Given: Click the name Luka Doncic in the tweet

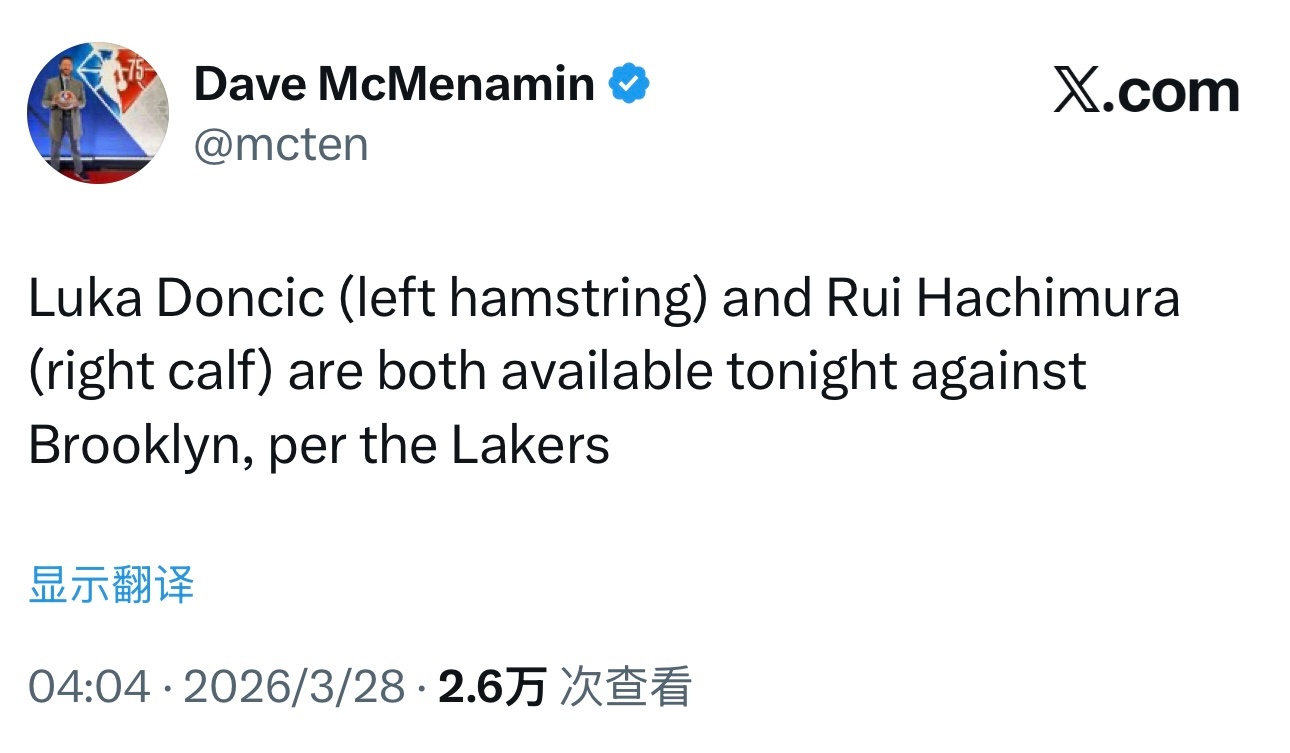Looking at the screenshot, I should click(176, 299).
